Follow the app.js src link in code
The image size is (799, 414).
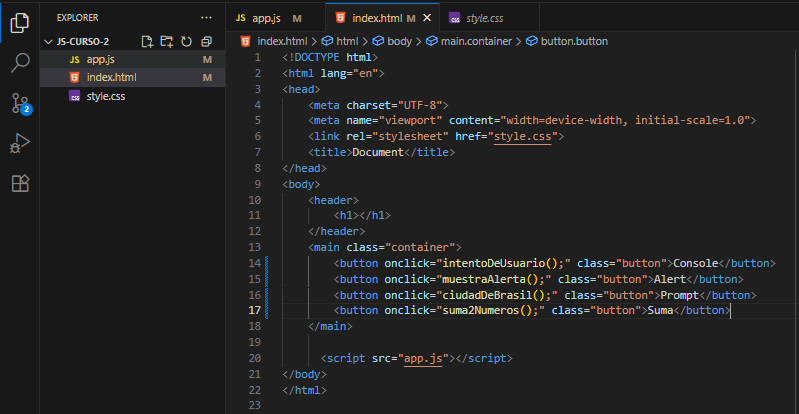coord(422,358)
